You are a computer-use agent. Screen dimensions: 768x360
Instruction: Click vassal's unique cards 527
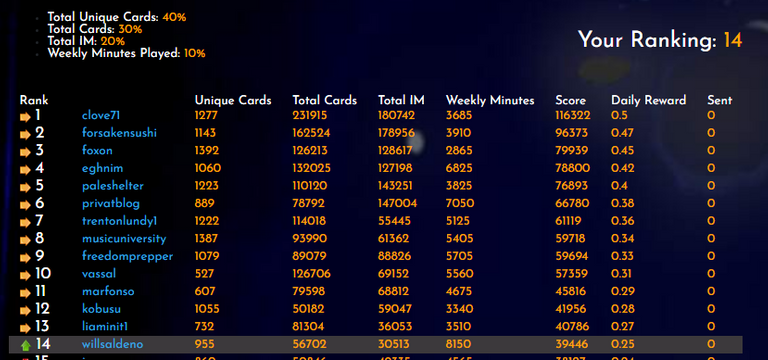click(205, 274)
